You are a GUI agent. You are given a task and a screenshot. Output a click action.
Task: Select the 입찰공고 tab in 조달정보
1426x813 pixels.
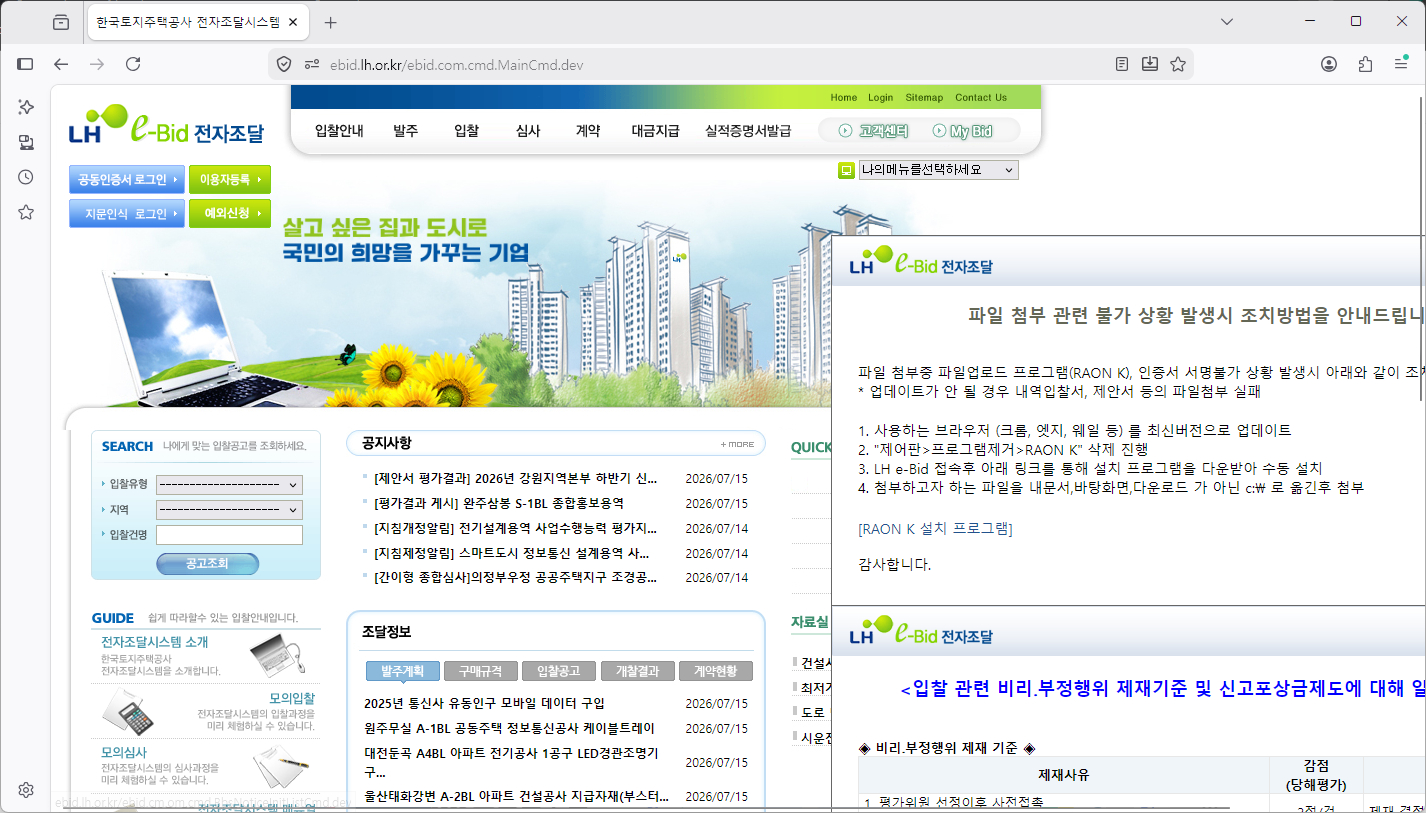pyautogui.click(x=558, y=671)
